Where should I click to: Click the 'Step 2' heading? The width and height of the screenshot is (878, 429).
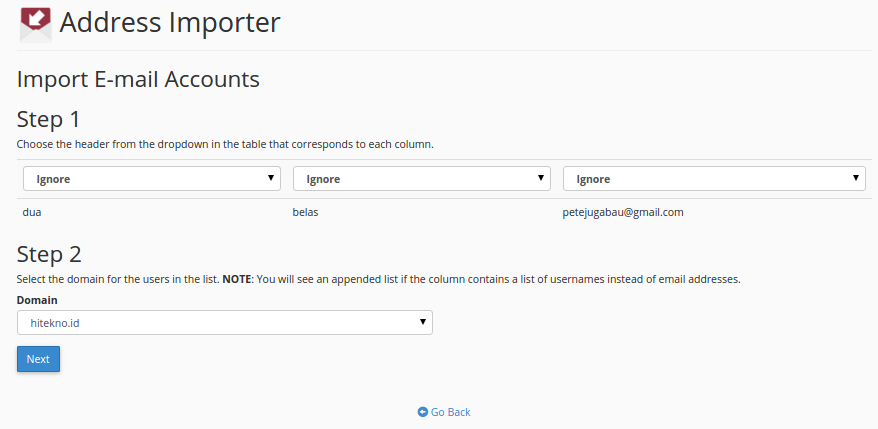tap(49, 254)
